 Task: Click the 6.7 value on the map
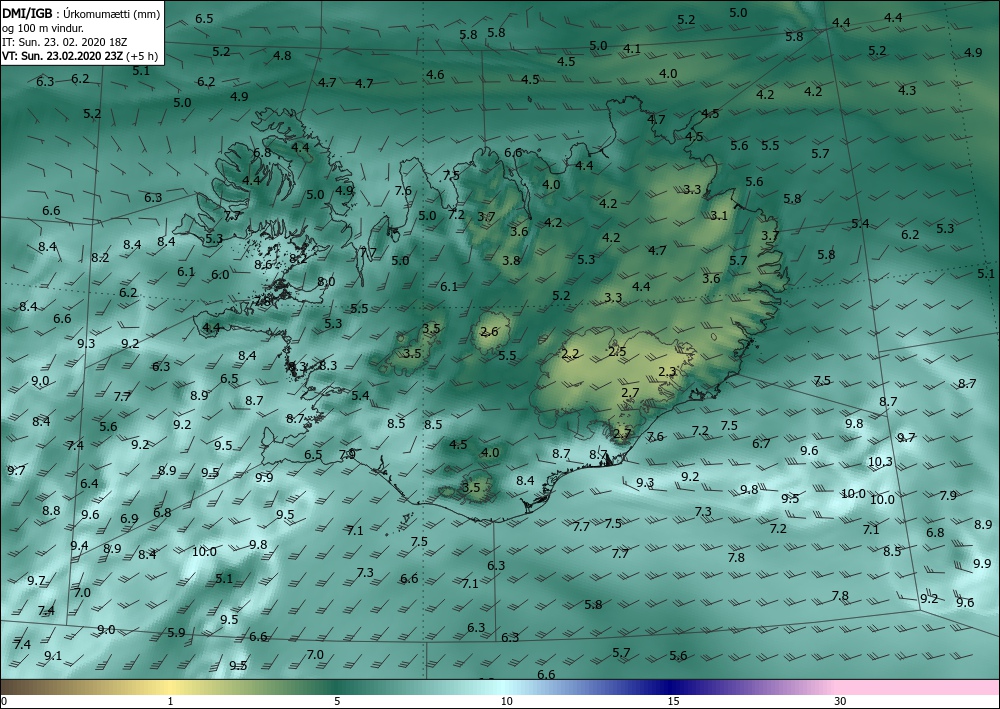[x=761, y=444]
